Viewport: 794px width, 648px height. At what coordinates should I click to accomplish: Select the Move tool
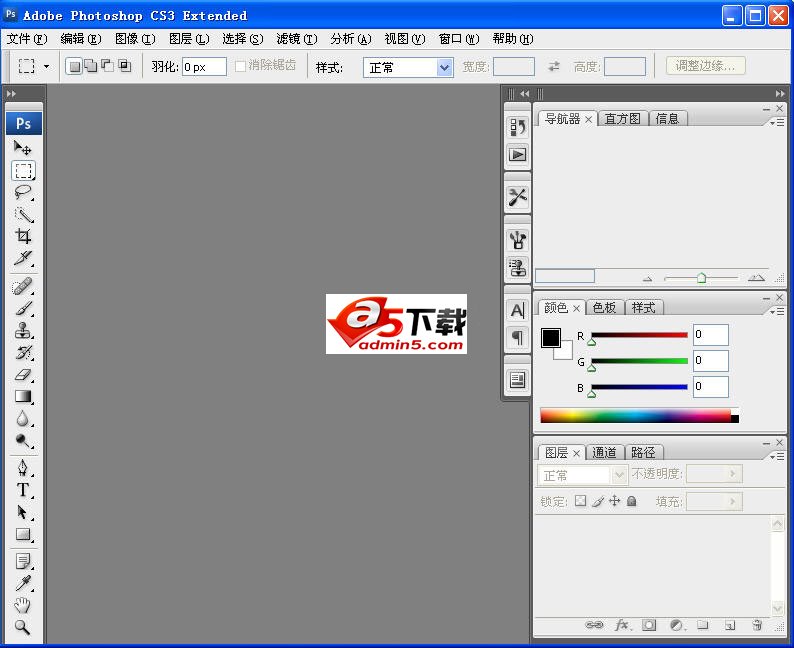coord(23,148)
